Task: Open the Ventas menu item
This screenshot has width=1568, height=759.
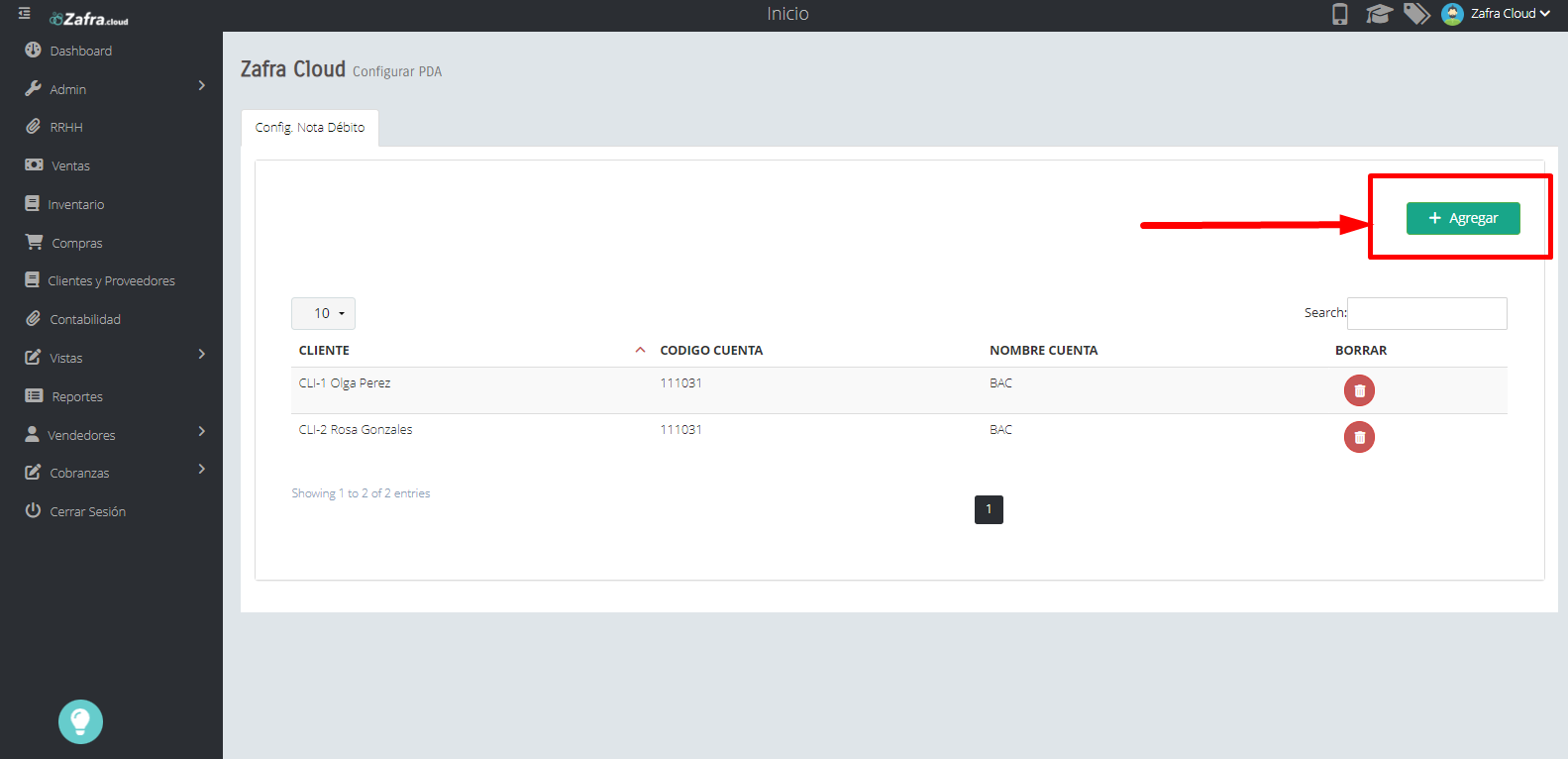Action: pos(70,165)
